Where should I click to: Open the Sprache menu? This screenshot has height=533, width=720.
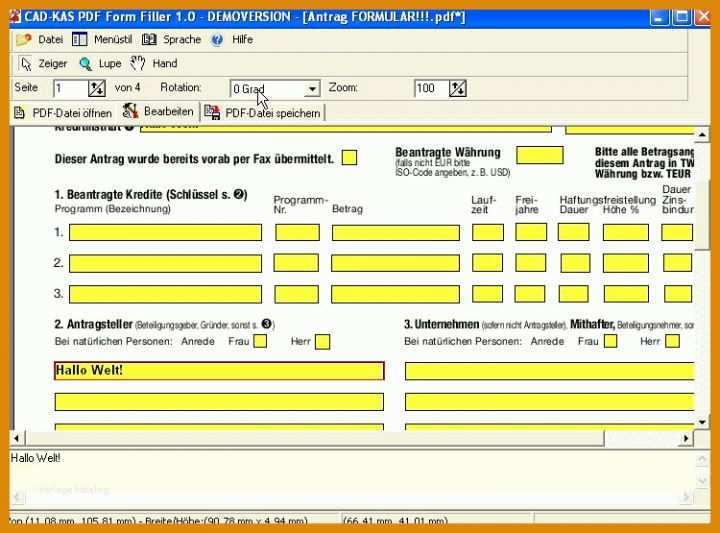point(182,39)
